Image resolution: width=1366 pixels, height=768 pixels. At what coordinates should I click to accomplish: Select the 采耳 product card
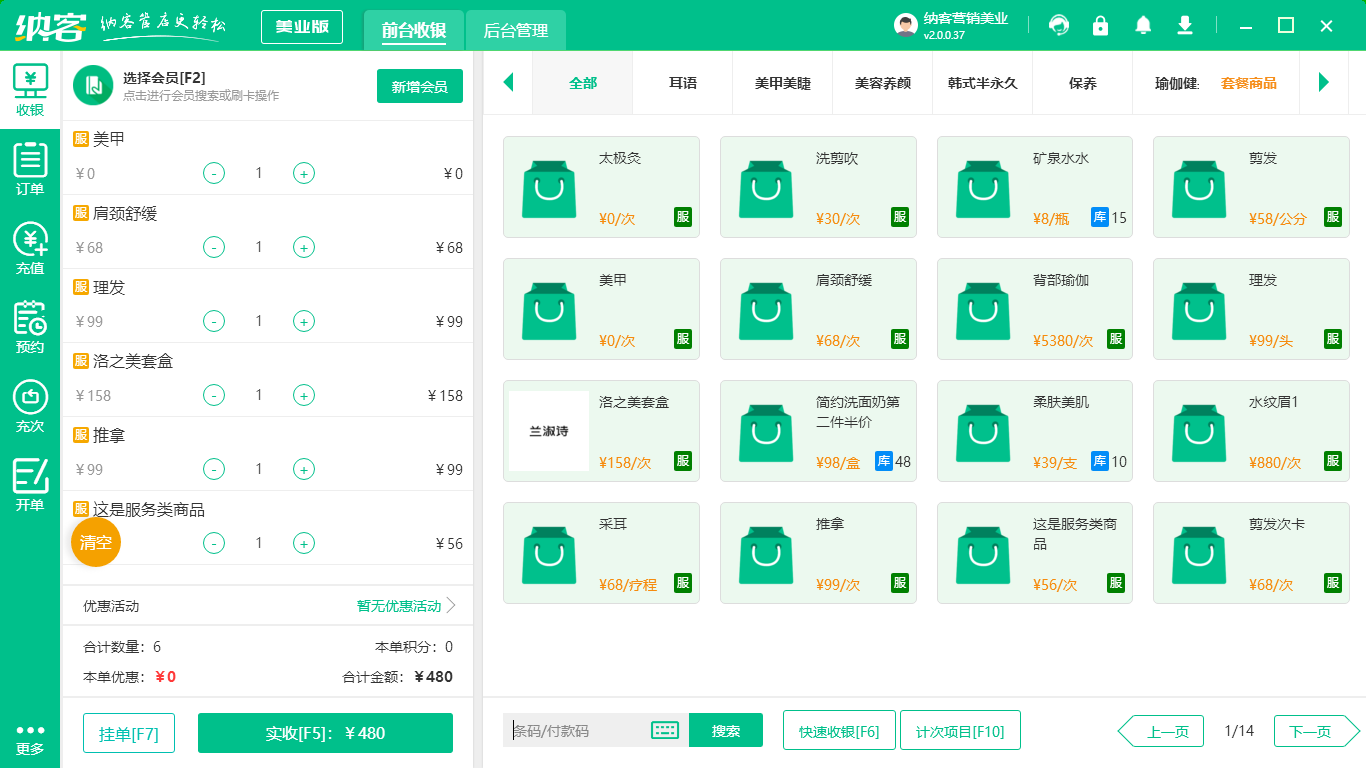pos(601,553)
